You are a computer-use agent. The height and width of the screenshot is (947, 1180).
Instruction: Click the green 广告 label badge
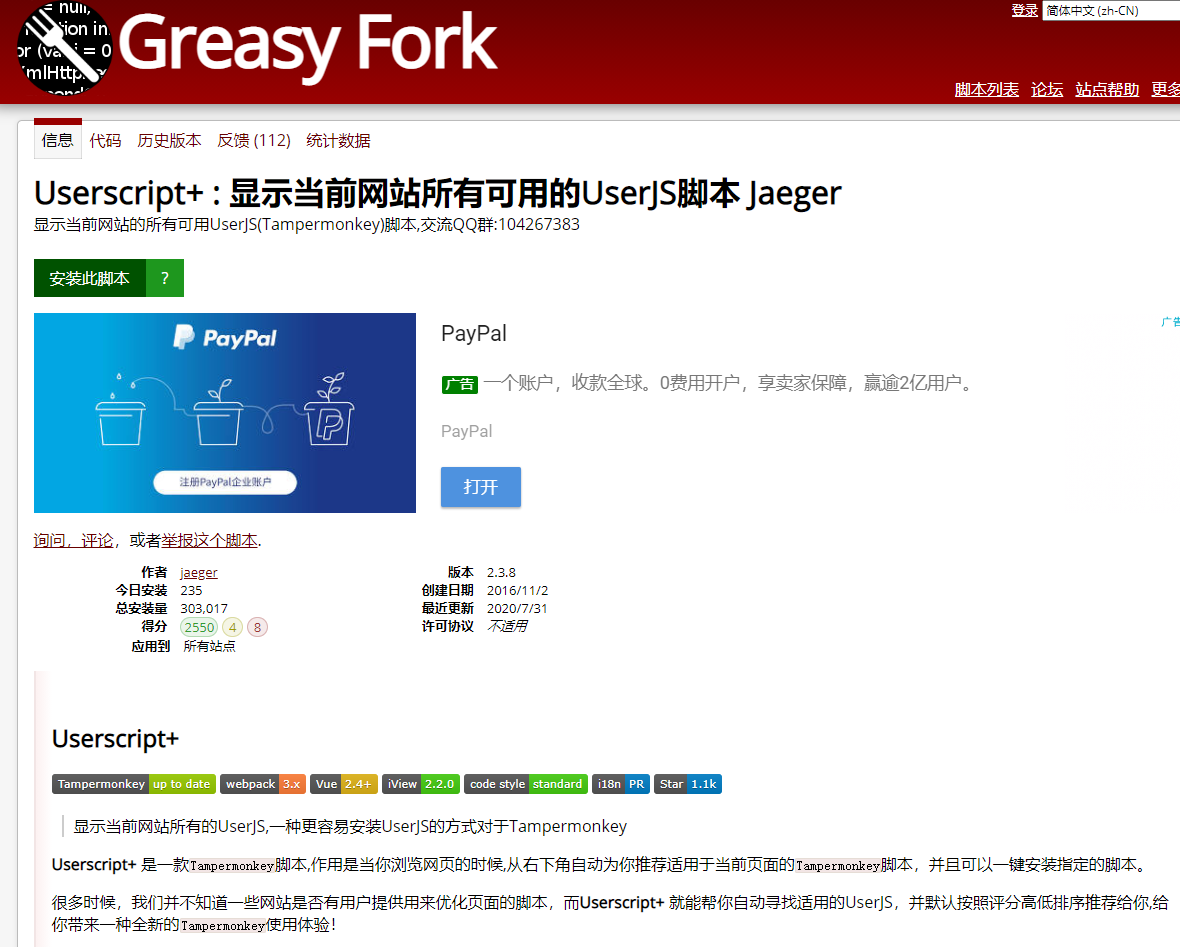click(460, 385)
